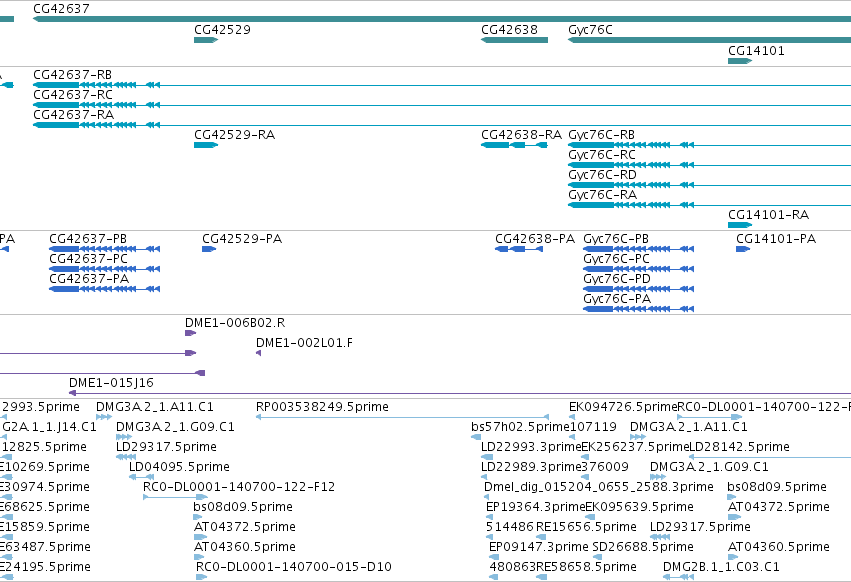Select the DME1-002L01.F clone end
This screenshot has width=851, height=582.
(258, 353)
